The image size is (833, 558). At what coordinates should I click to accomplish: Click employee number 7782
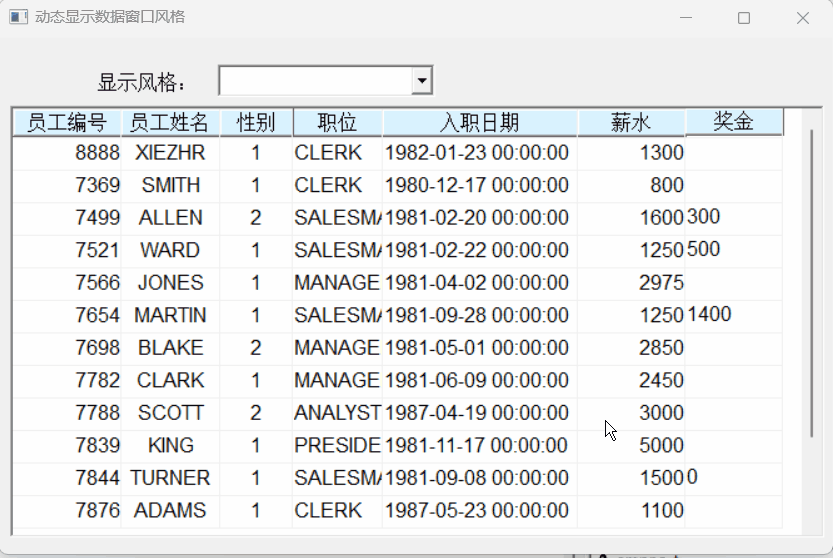tap(97, 381)
